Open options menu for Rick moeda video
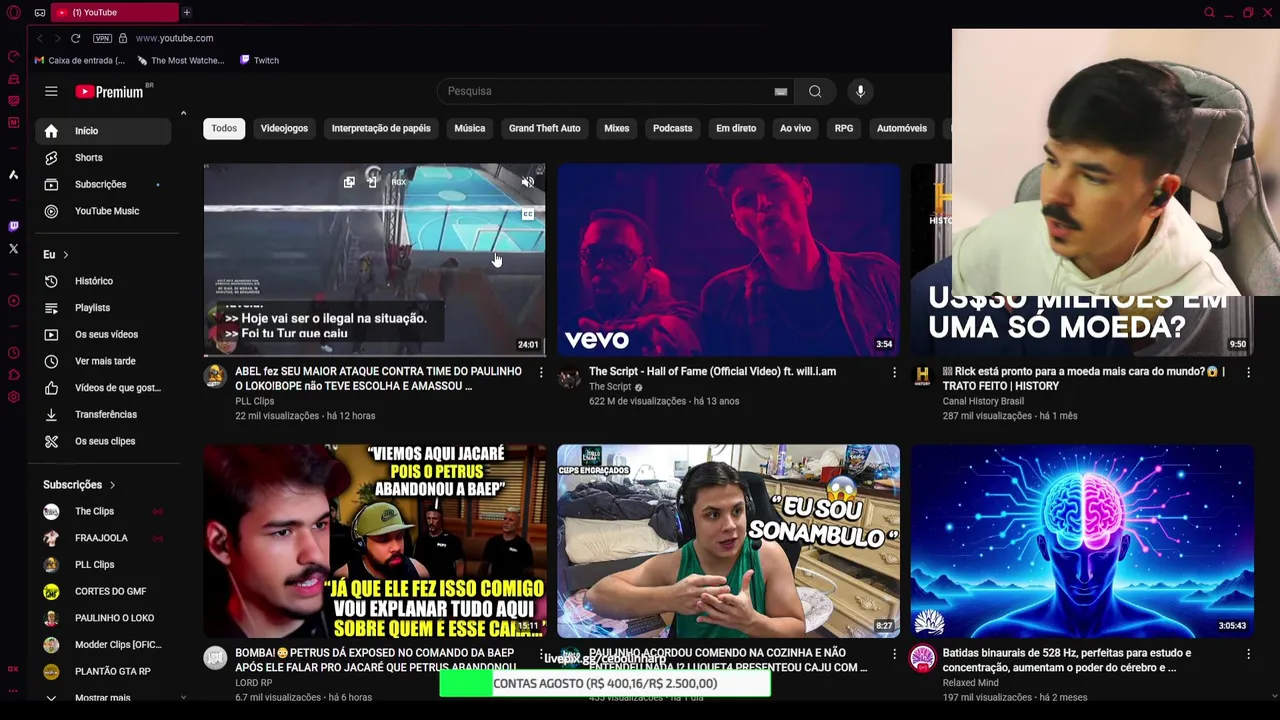This screenshot has width=1280, height=720. (x=1248, y=372)
